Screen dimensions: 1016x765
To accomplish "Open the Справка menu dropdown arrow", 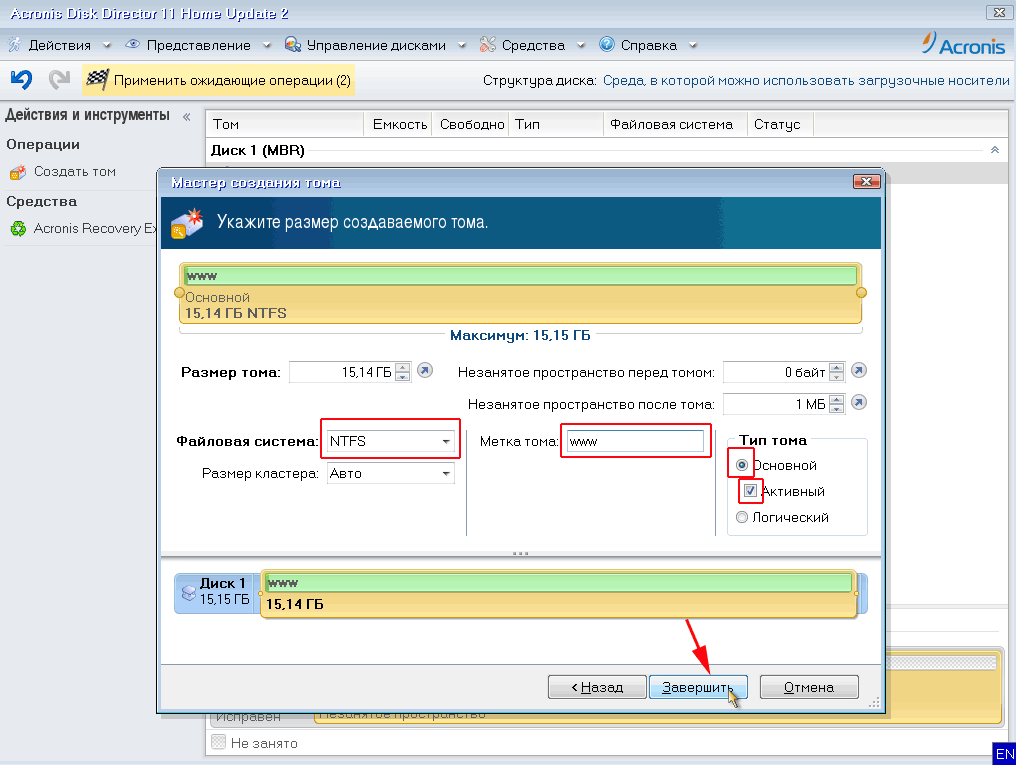I will [693, 45].
